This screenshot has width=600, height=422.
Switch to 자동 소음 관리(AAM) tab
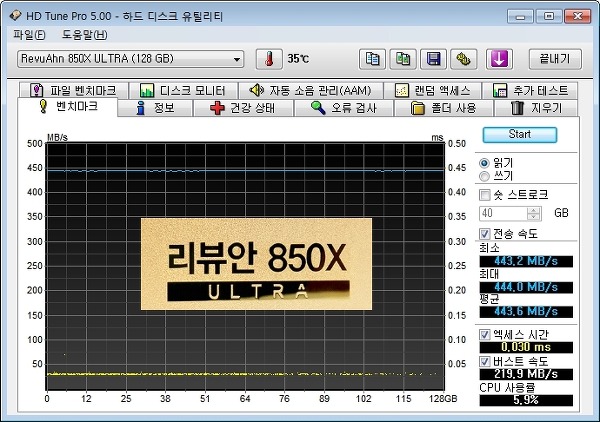point(310,90)
